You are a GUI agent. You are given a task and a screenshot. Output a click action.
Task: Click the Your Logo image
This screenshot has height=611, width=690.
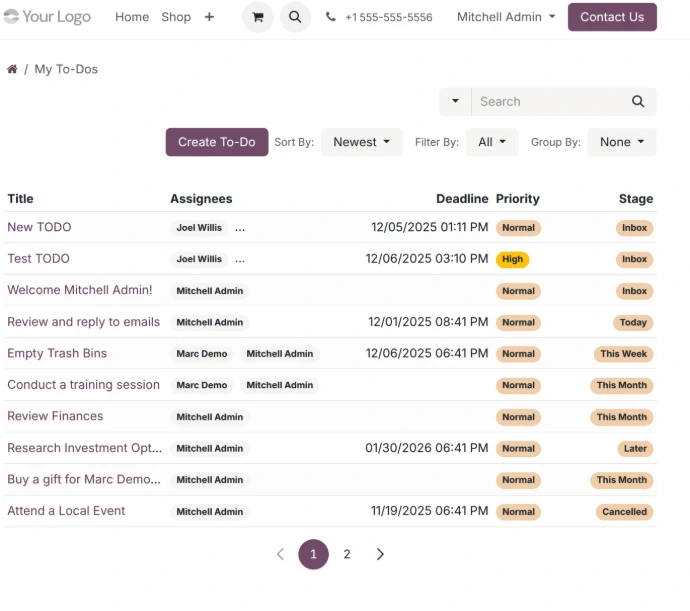(x=48, y=17)
